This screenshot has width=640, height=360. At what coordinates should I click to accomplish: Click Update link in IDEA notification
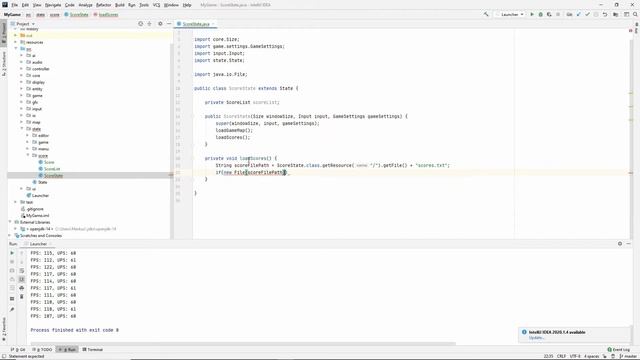[536, 338]
